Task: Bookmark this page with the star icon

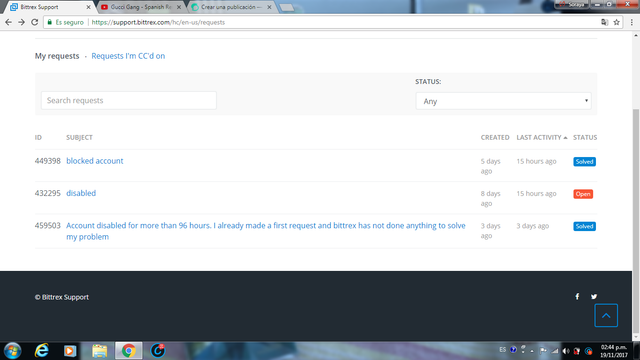Action: click(x=616, y=22)
